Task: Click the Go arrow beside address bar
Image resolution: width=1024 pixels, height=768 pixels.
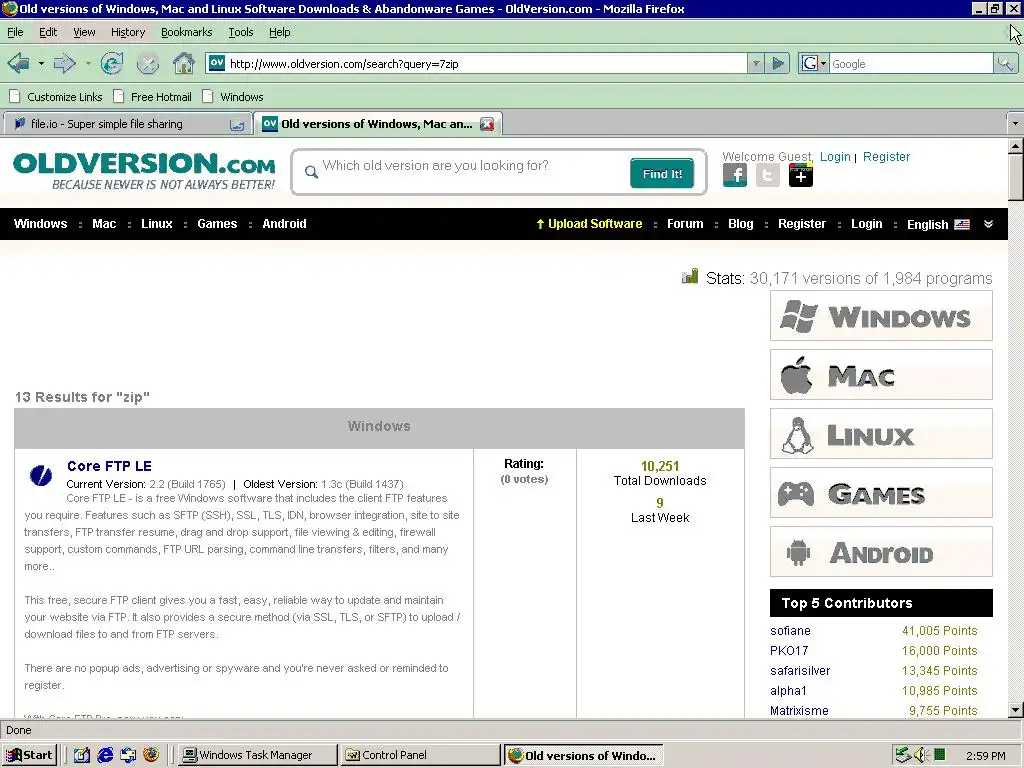Action: (778, 63)
